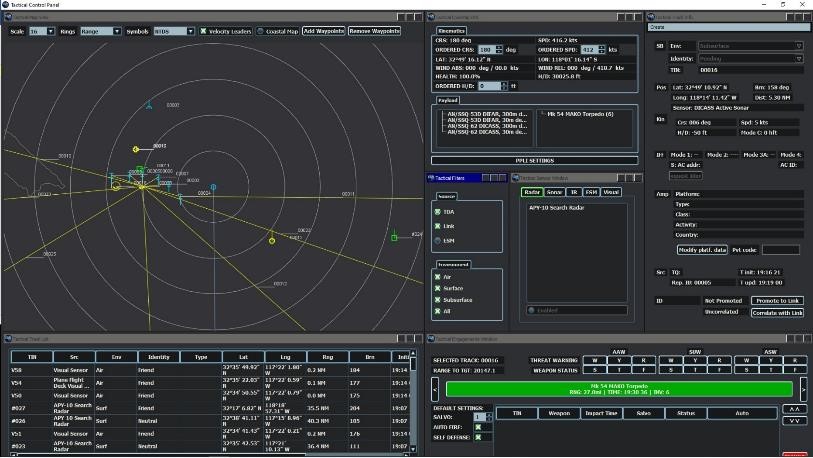Click the Tactical Engagements Window title icon
The height and width of the screenshot is (458, 813).
click(430, 339)
